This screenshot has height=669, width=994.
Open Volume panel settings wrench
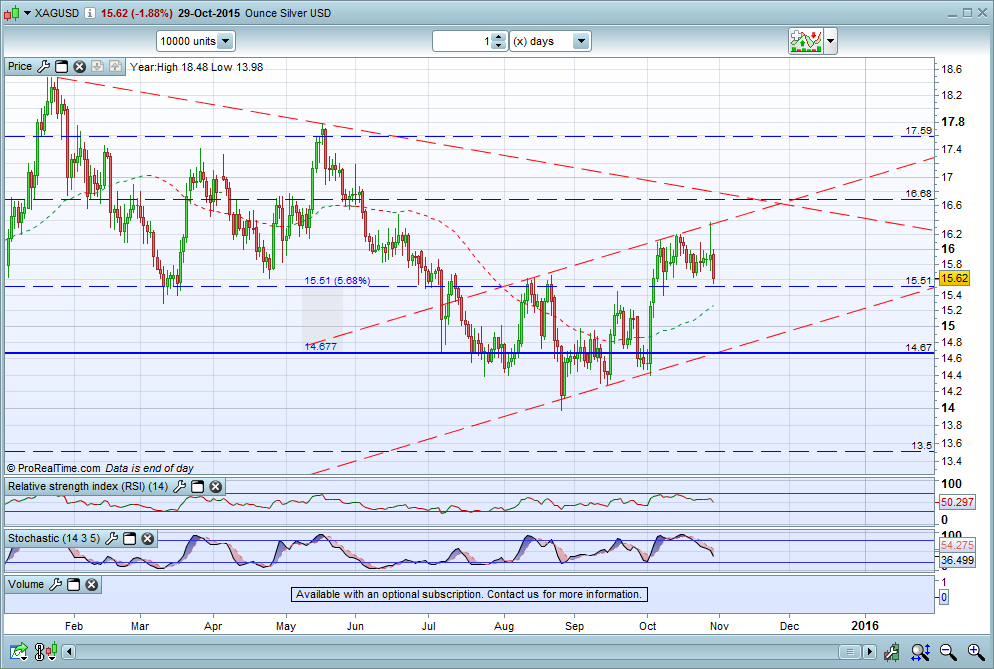click(x=56, y=585)
